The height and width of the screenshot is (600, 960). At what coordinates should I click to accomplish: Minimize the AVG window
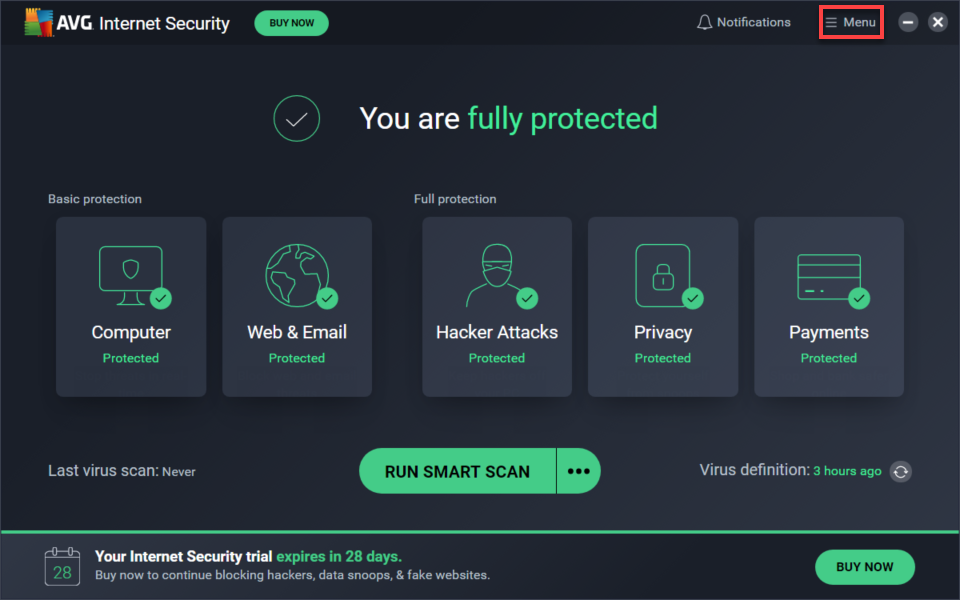908,23
